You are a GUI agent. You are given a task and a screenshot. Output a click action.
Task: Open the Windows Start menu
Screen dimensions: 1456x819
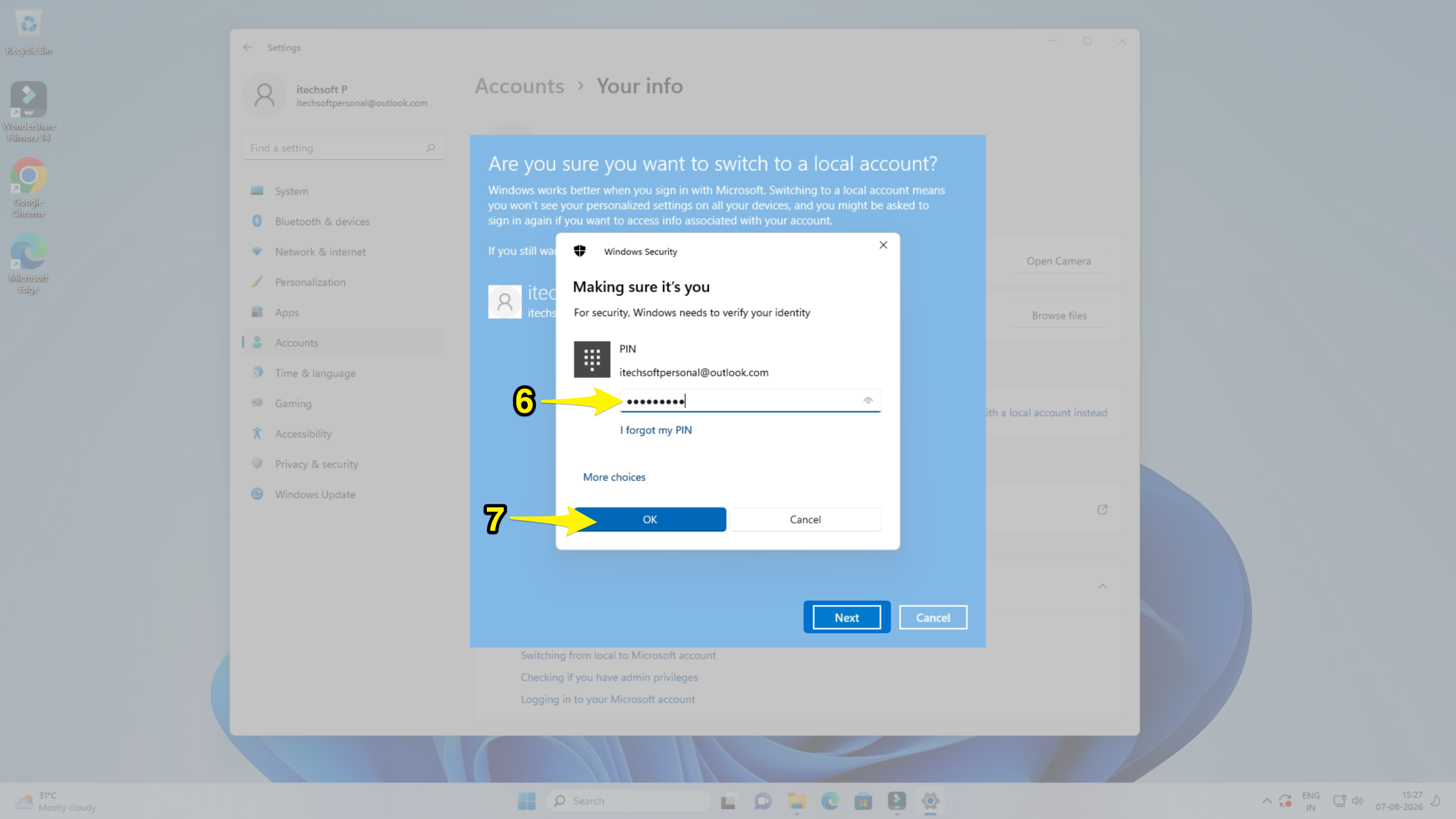[527, 801]
